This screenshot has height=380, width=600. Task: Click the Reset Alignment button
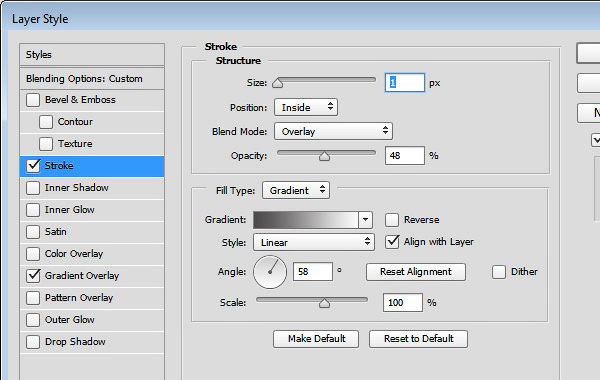[416, 272]
